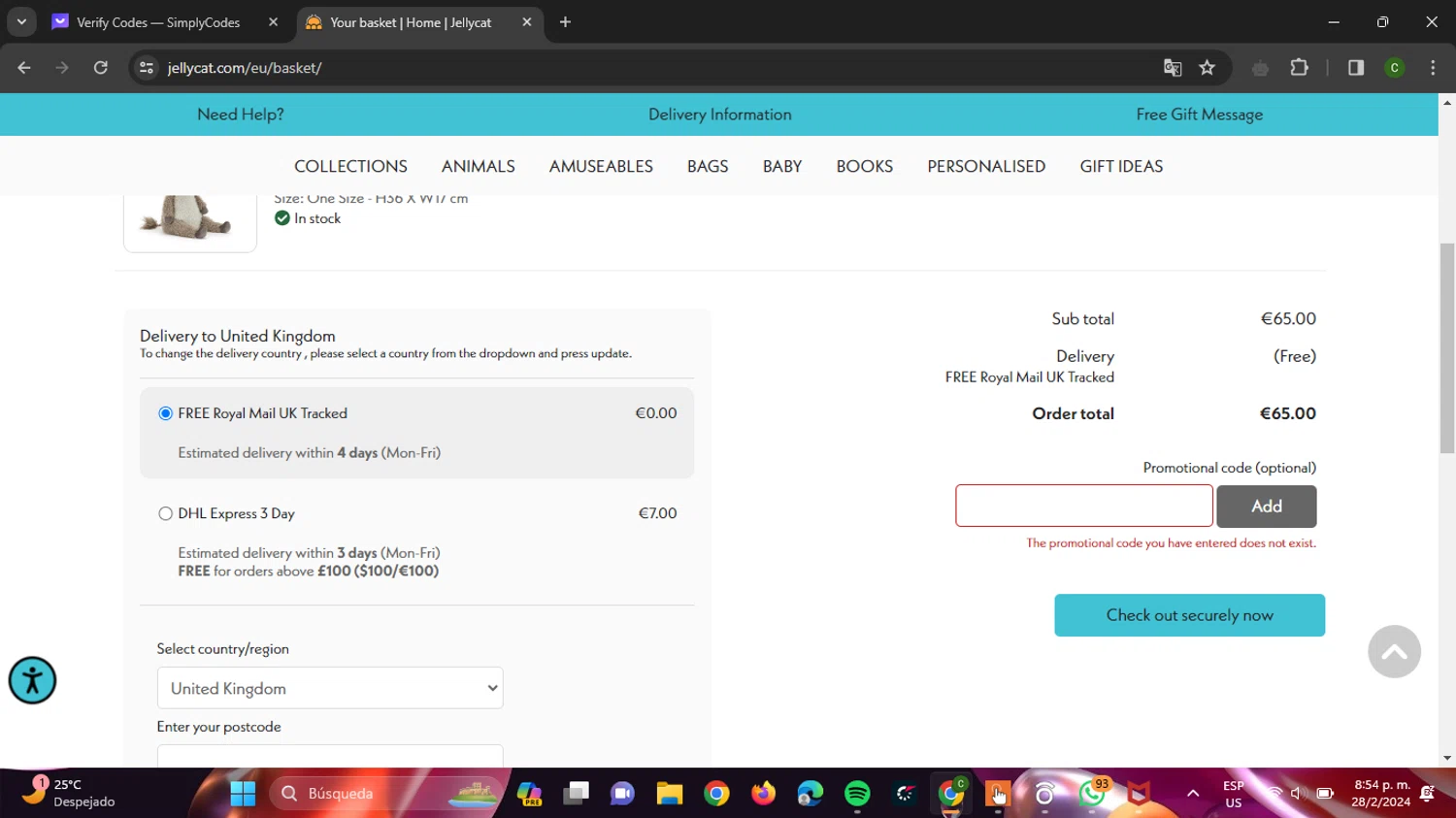The width and height of the screenshot is (1456, 818).
Task: Bookmark this page with star icon
Action: tap(1207, 68)
